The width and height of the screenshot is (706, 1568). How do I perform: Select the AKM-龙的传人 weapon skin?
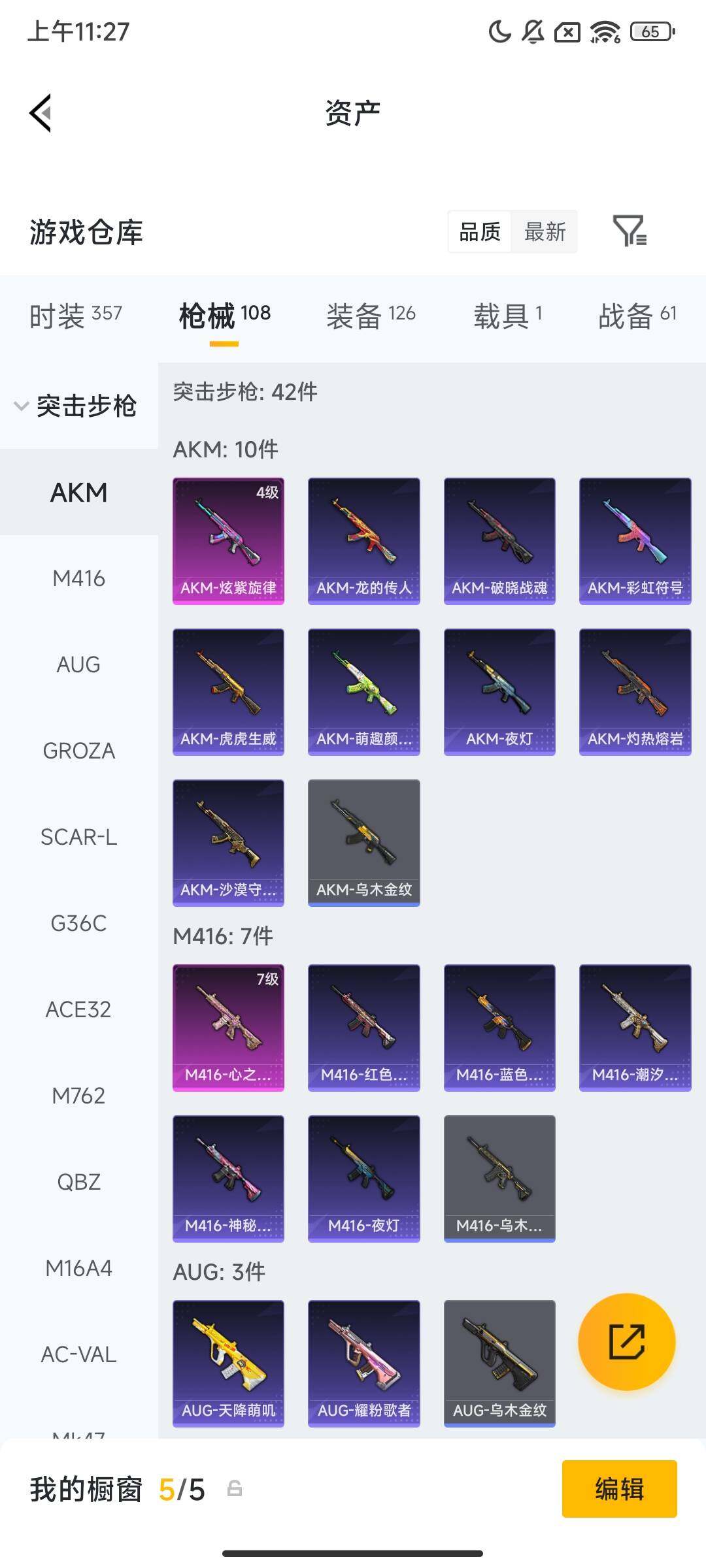(x=364, y=541)
